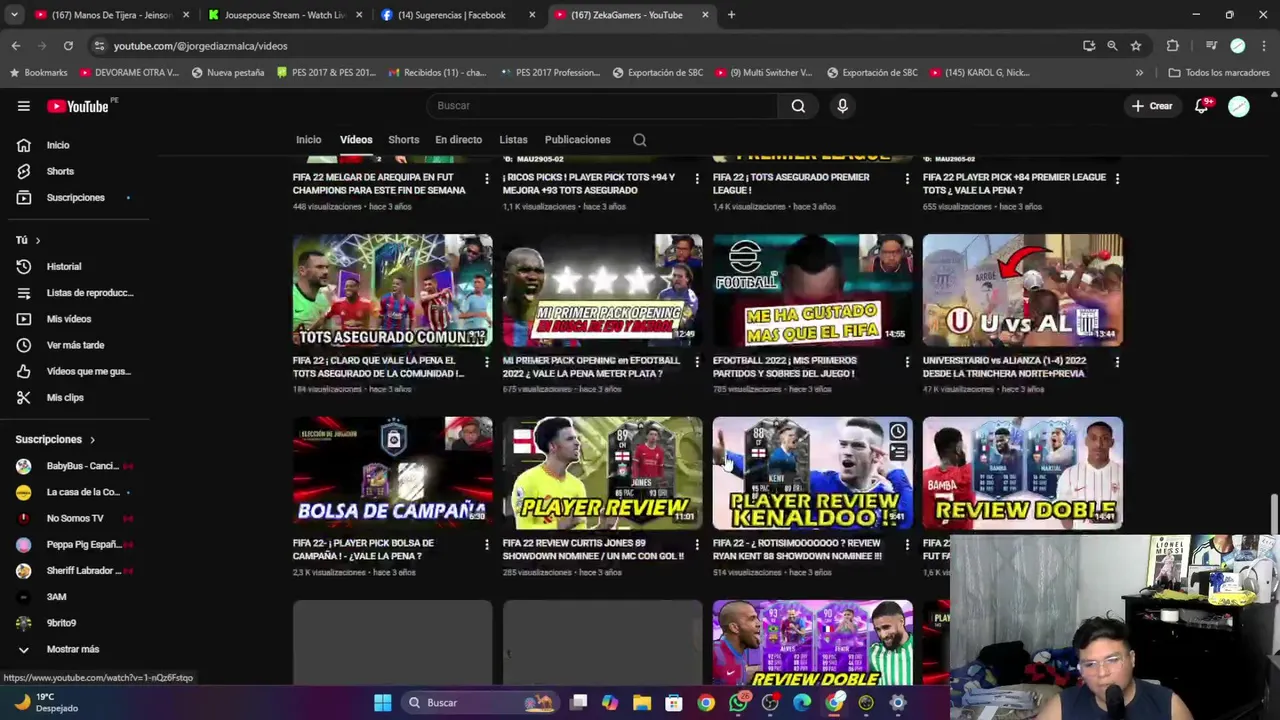Open Nueva pestaña bookmark
The width and height of the screenshot is (1280, 720).
point(228,73)
